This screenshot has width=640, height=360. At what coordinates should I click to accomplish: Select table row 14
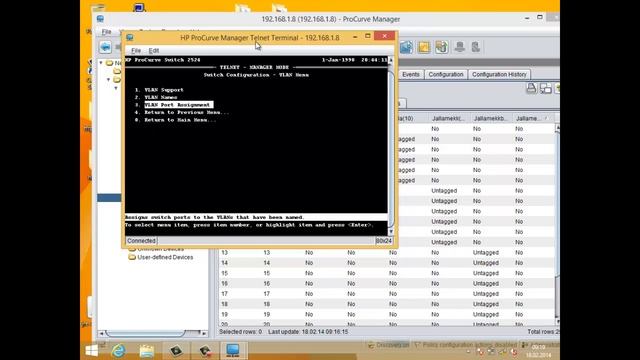click(x=387, y=263)
